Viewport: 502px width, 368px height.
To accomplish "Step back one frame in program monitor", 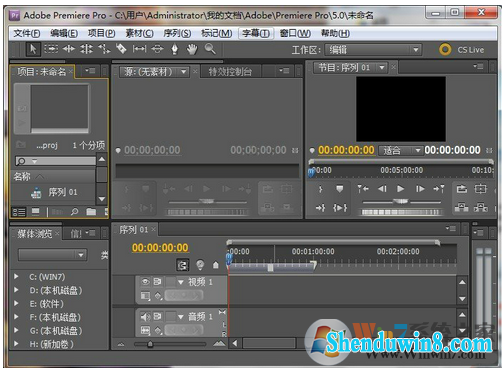I will point(382,189).
